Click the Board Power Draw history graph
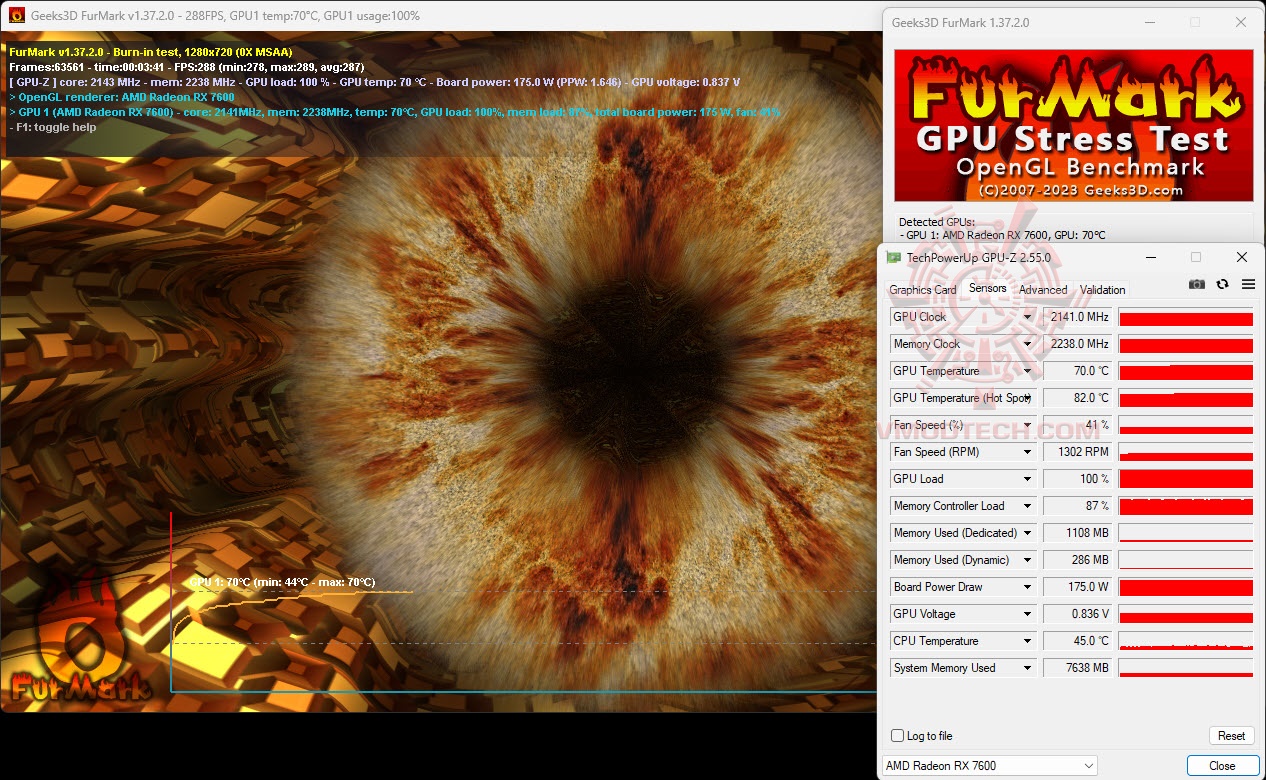The height and width of the screenshot is (780, 1266). 1186,587
